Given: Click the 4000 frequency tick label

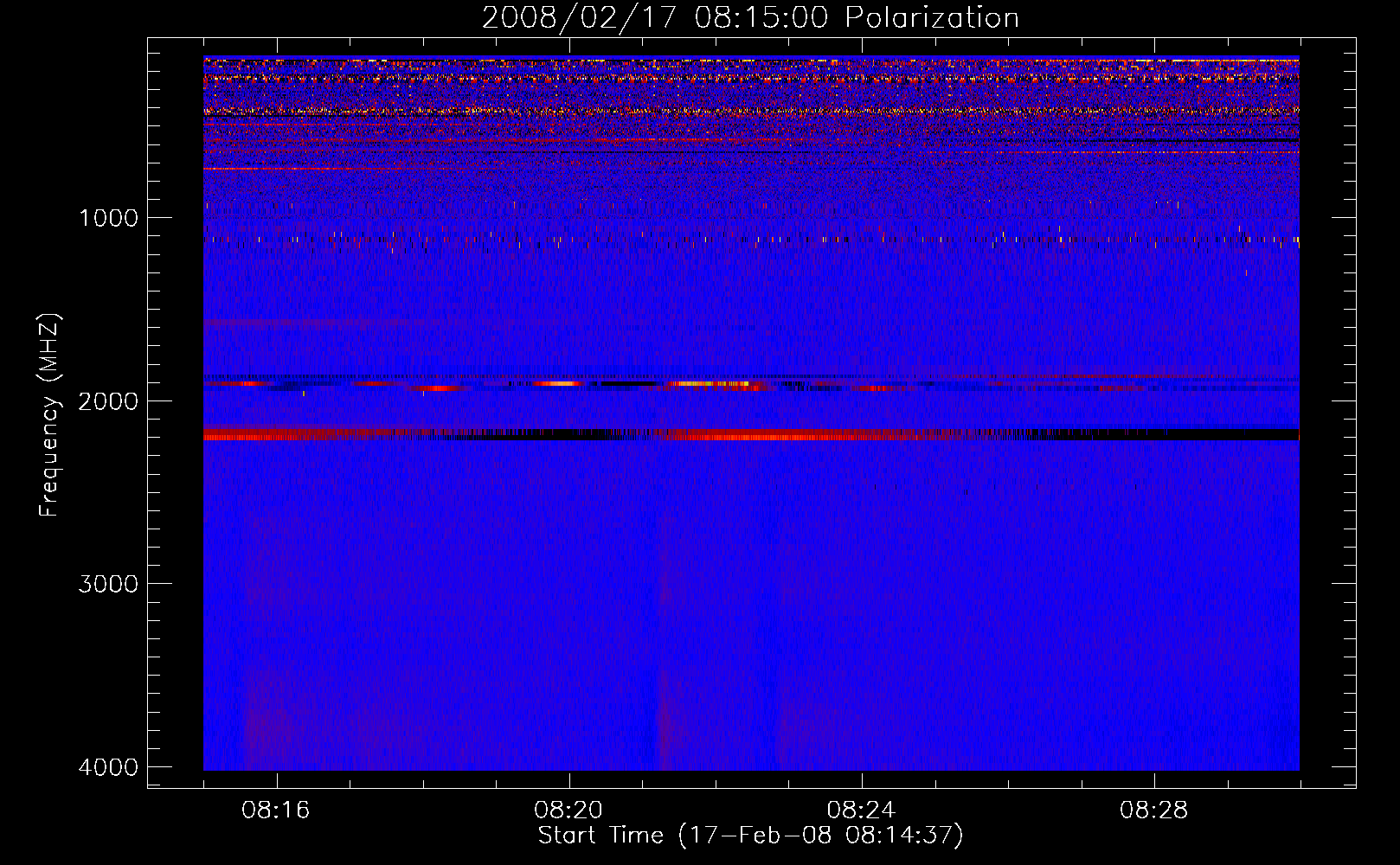Looking at the screenshot, I should tap(108, 767).
